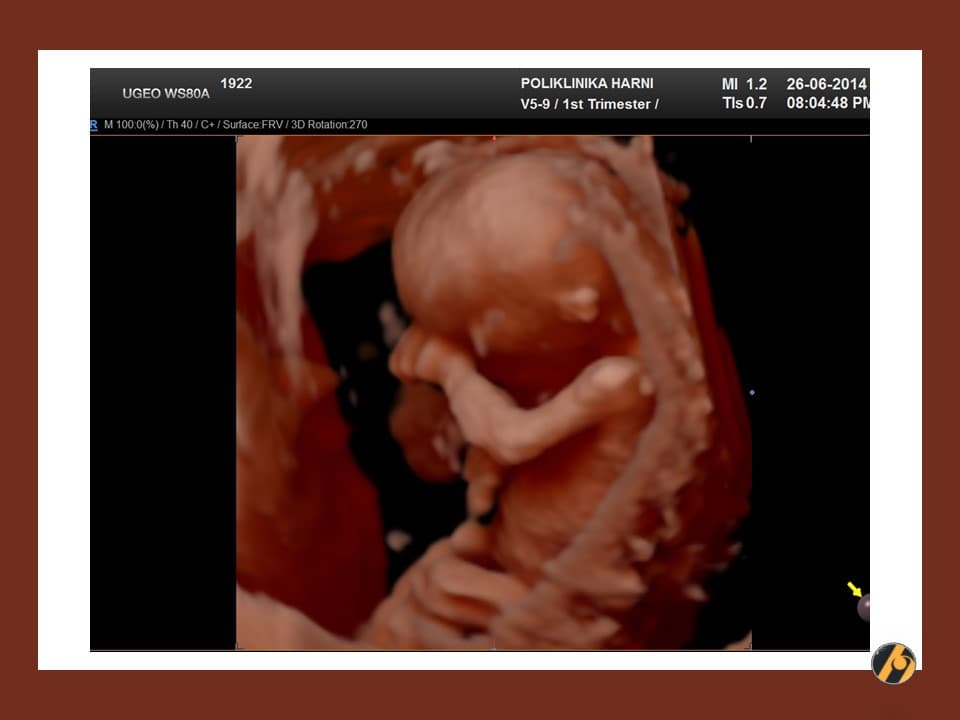Click the yellow light direction arrow
Screen dimensions: 960x720
pos(854,589)
